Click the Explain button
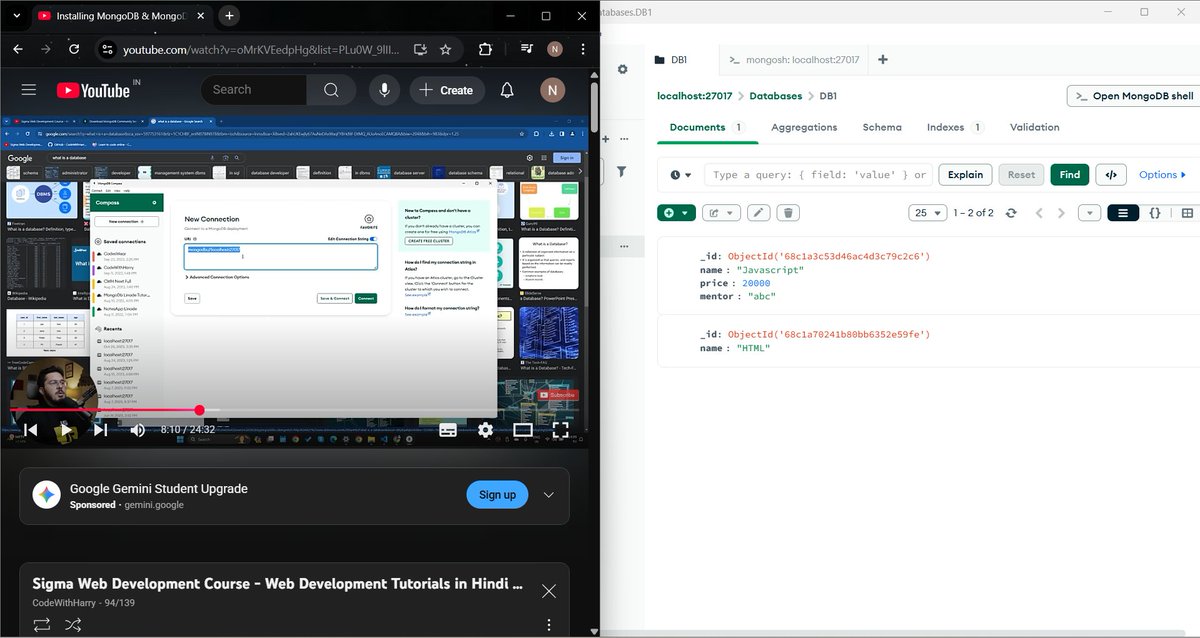The height and width of the screenshot is (638, 1200). [965, 174]
